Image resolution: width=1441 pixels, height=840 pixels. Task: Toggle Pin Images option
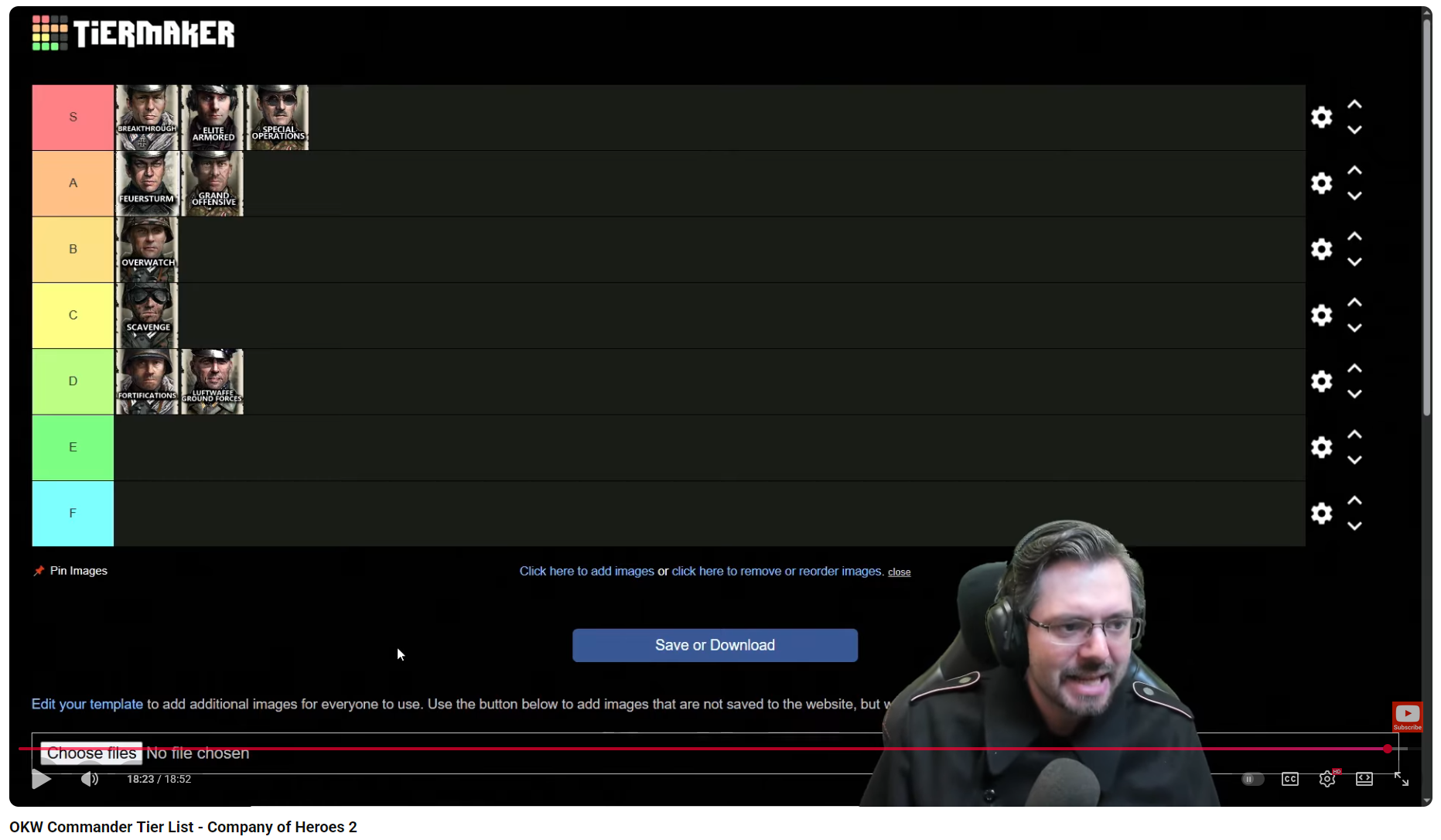(x=70, y=571)
